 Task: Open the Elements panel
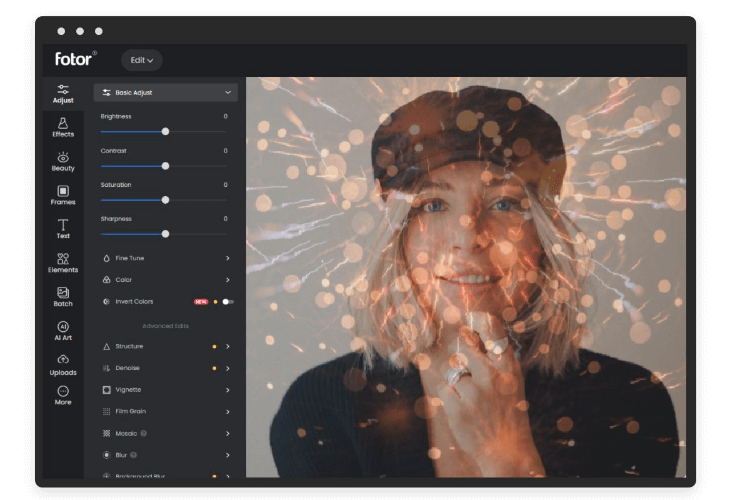coord(63,263)
